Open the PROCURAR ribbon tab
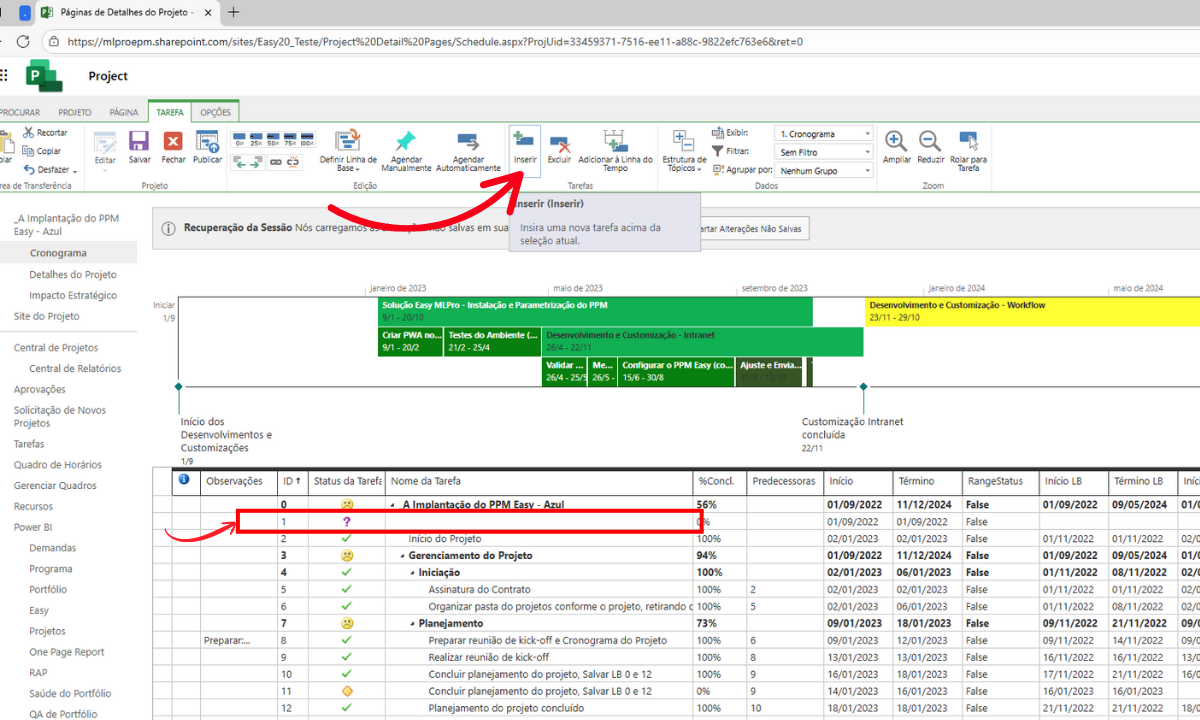The image size is (1200, 720). 20,113
